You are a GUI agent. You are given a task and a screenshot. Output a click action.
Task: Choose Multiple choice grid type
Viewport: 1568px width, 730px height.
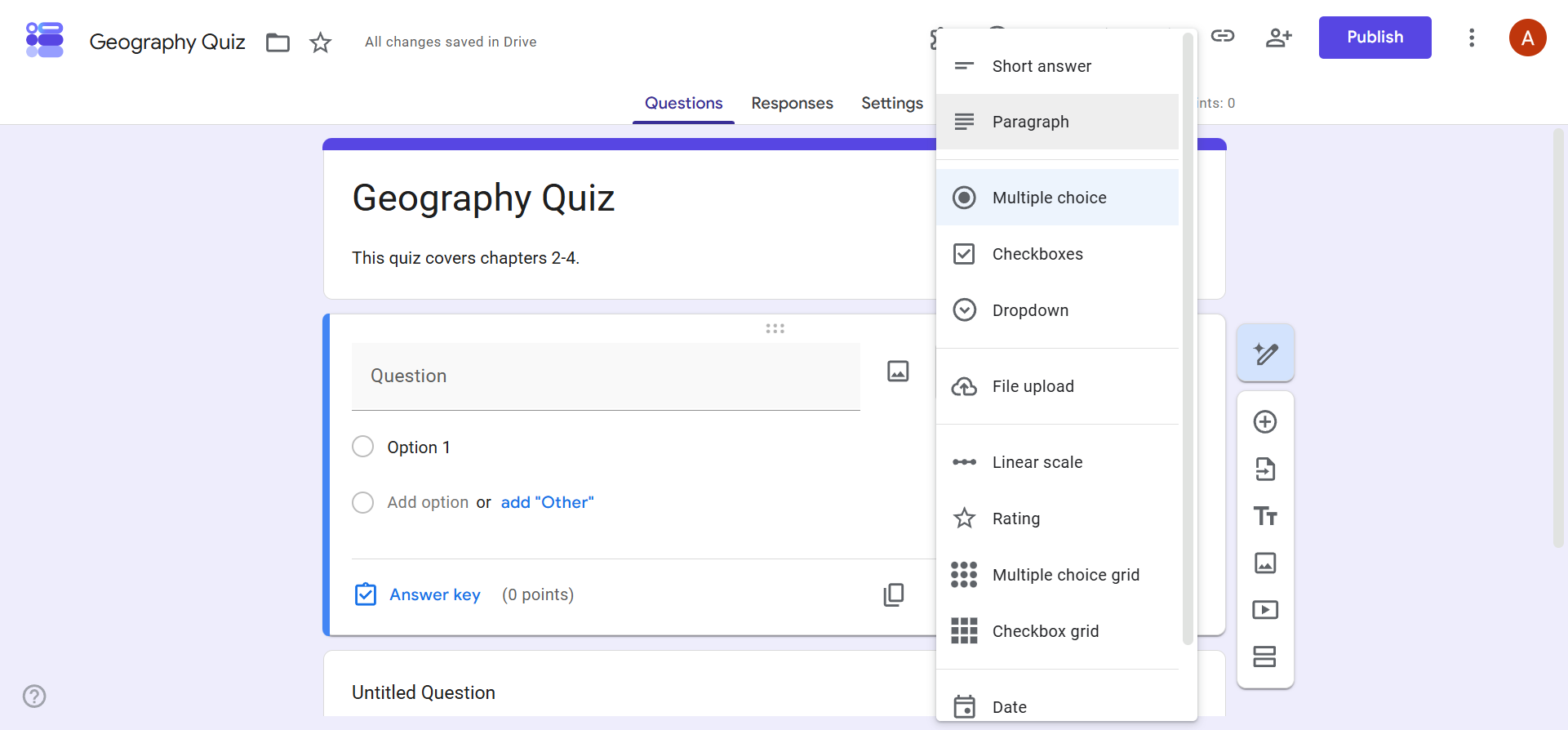(1058, 575)
